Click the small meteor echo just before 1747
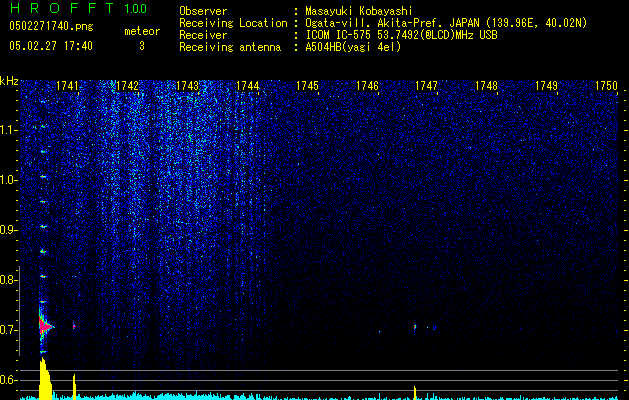This screenshot has width=629, height=400. click(415, 327)
